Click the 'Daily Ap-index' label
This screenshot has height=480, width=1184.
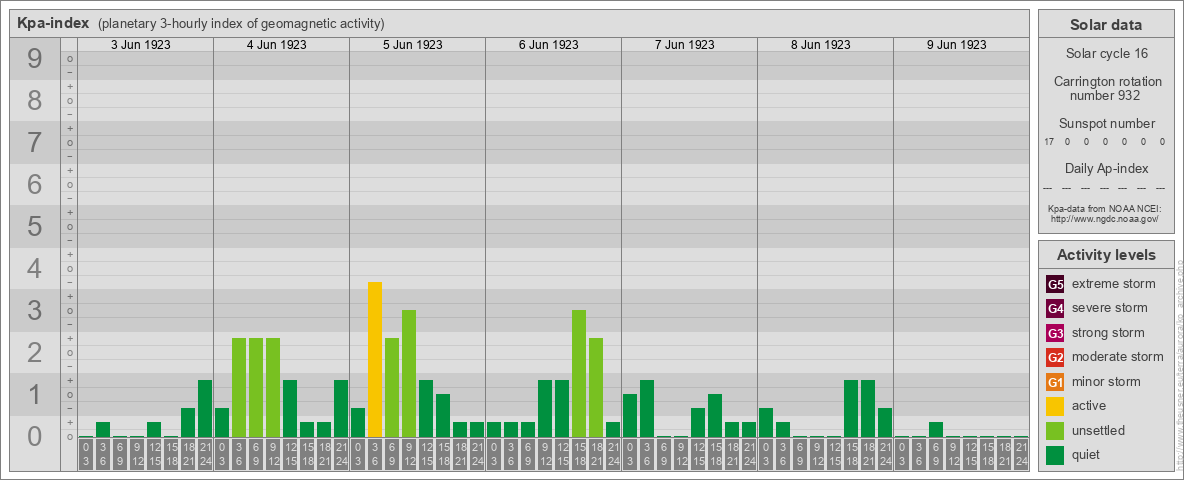tap(1107, 168)
